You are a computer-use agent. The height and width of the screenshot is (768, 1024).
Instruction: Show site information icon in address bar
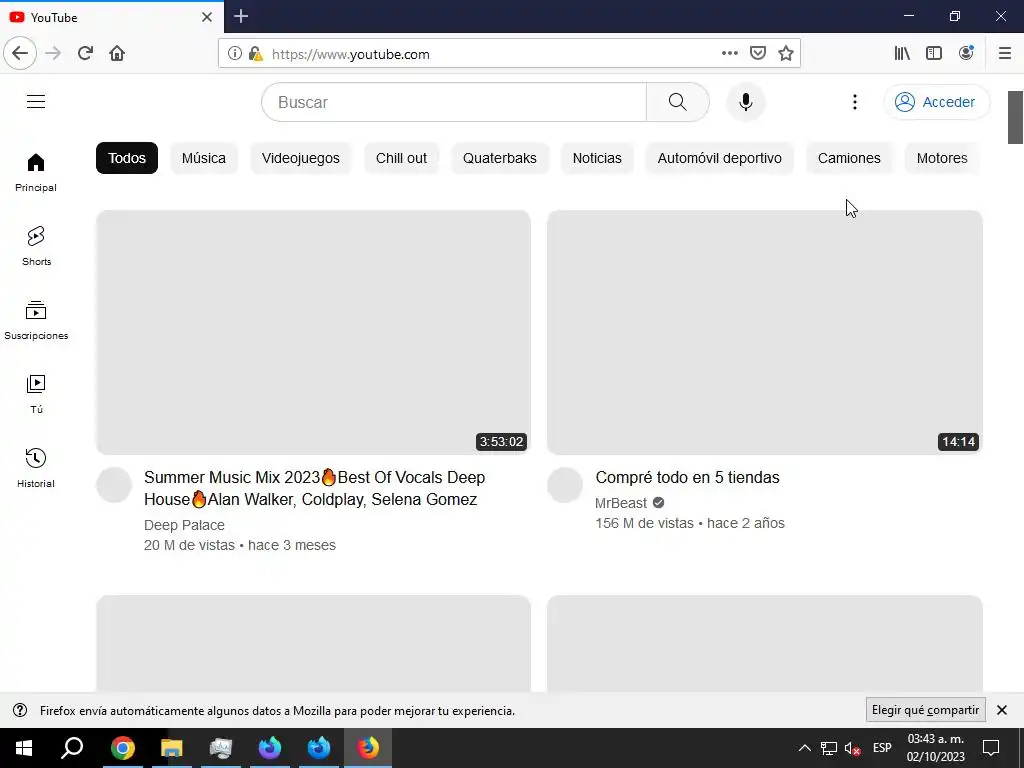[234, 54]
